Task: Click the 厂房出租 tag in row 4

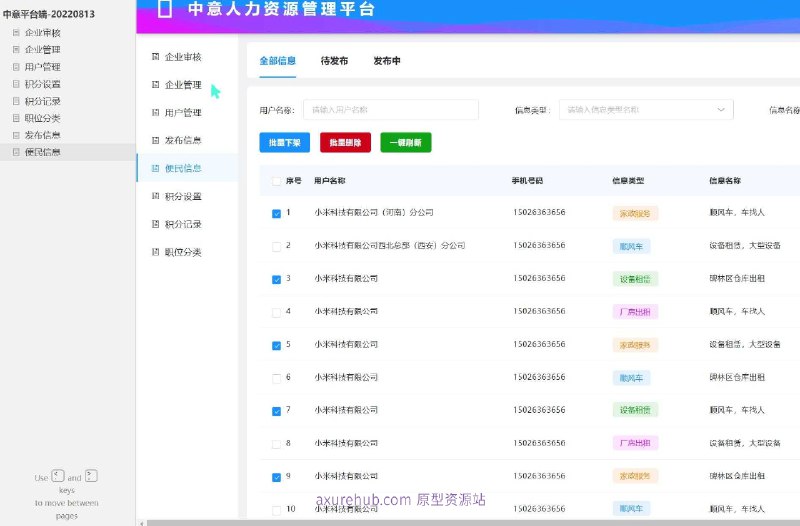Action: point(635,312)
